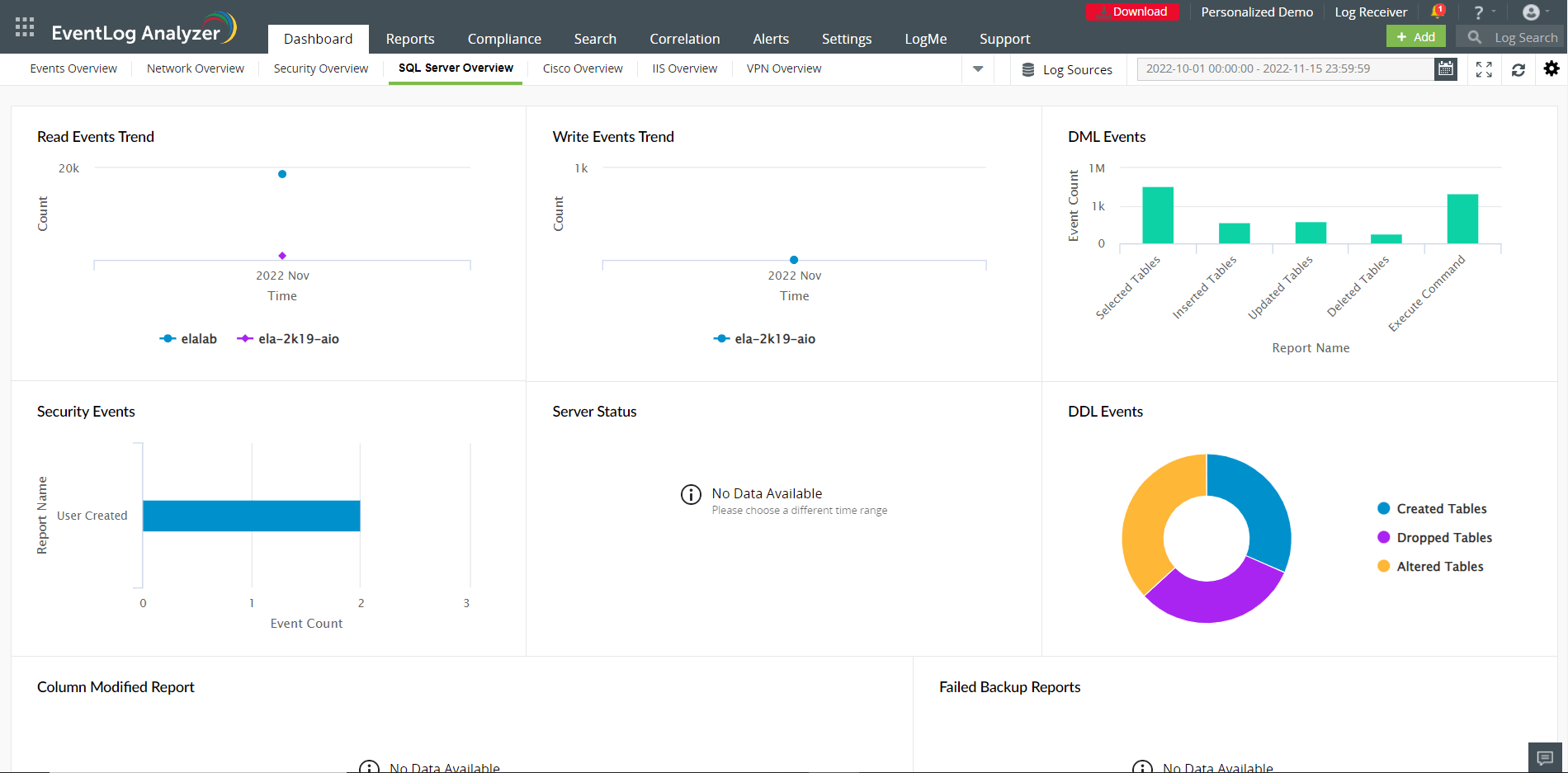Click the Execute Command bar in DML Events
Viewport: 1568px width, 773px height.
pos(1462,219)
